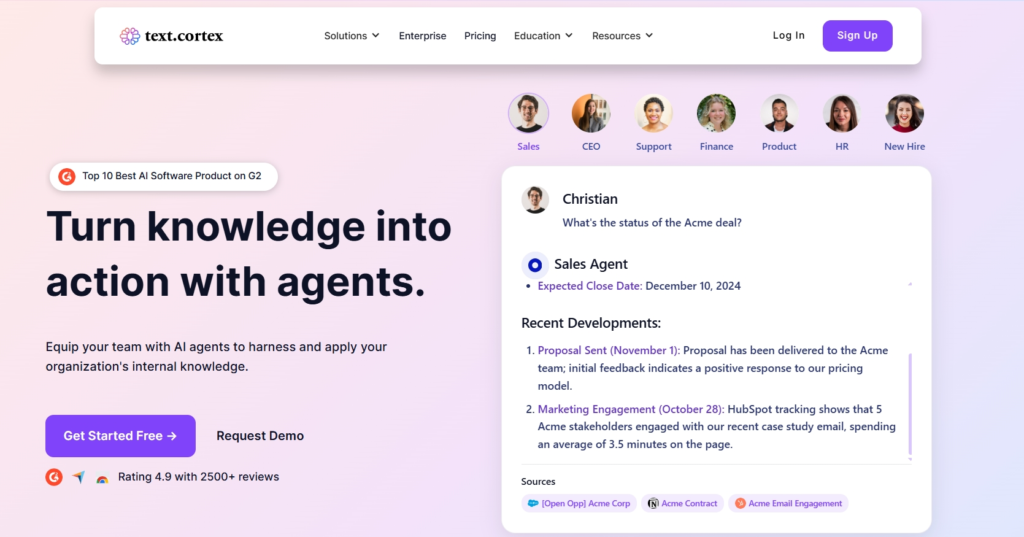
Task: Click the Request Demo link
Action: pos(260,436)
